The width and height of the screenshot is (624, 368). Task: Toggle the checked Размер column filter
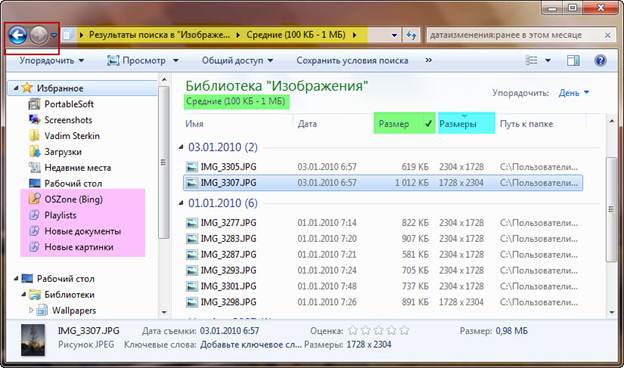pyautogui.click(x=404, y=123)
